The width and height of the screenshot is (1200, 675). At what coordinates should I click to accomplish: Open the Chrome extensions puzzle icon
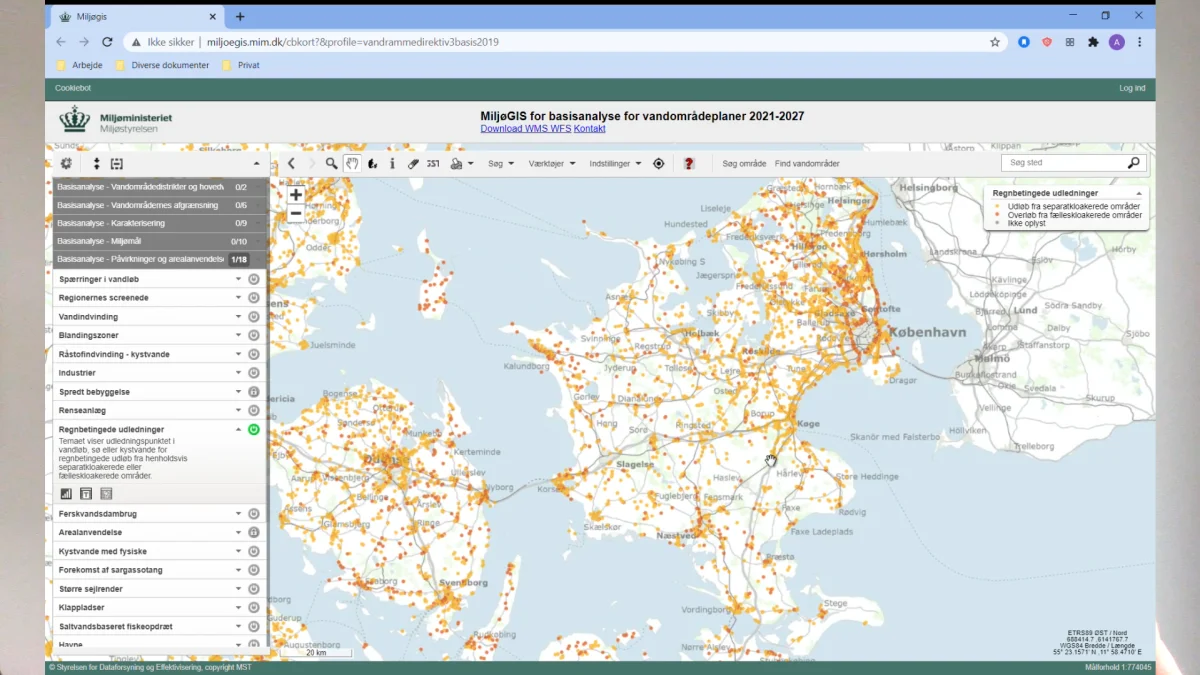point(1093,42)
